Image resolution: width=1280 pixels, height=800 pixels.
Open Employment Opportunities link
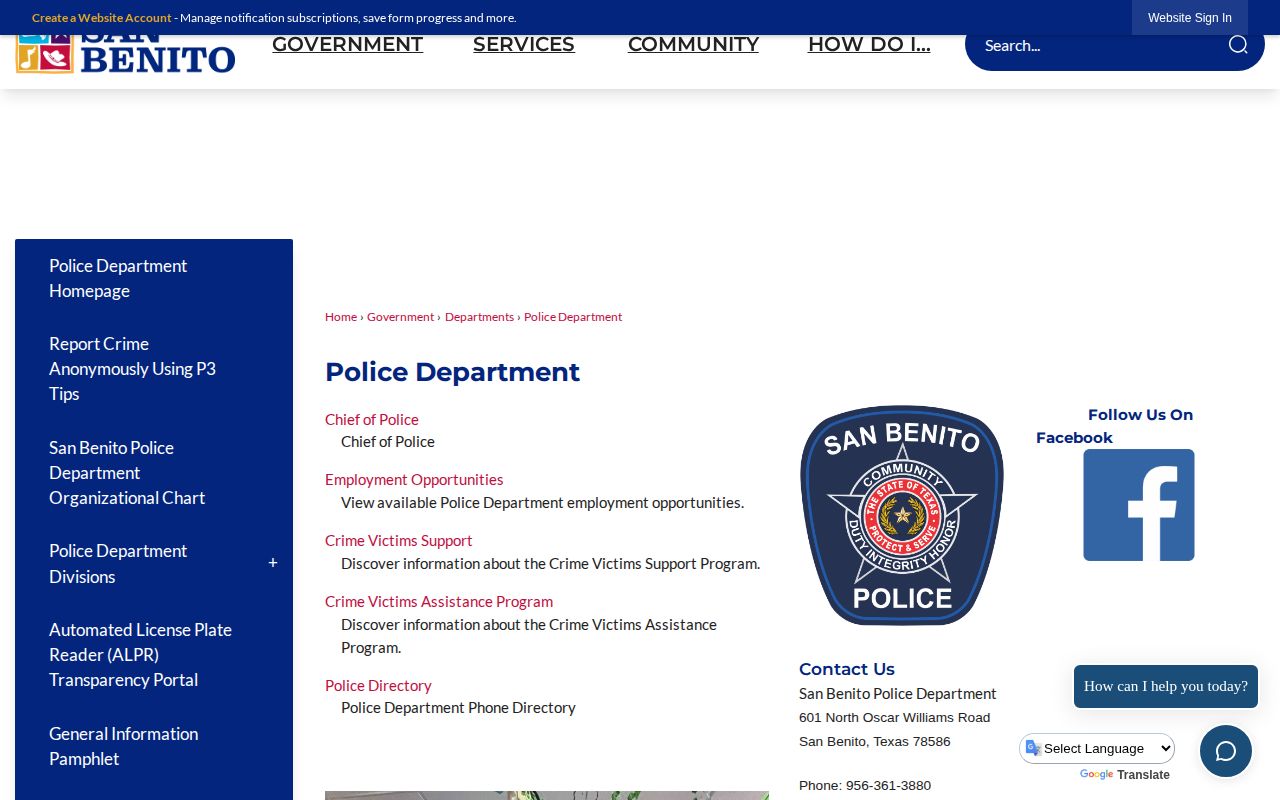(x=414, y=480)
